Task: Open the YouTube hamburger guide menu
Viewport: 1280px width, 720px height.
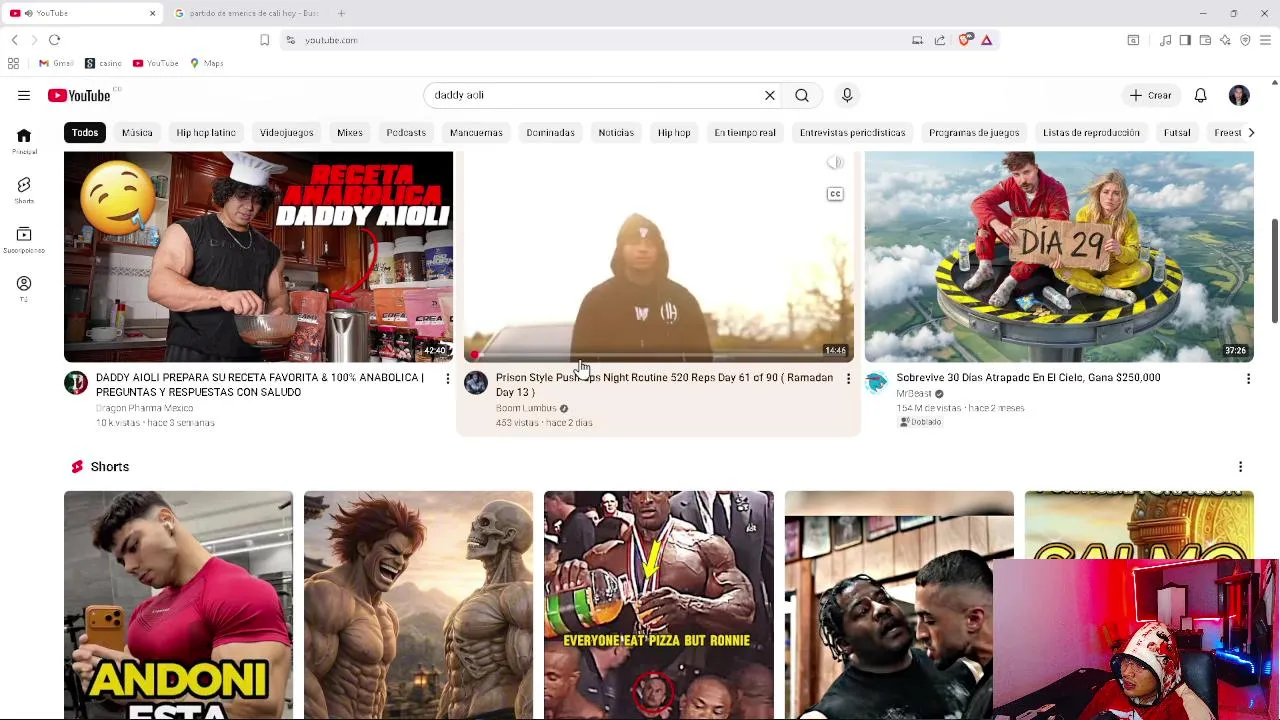Action: coord(24,95)
